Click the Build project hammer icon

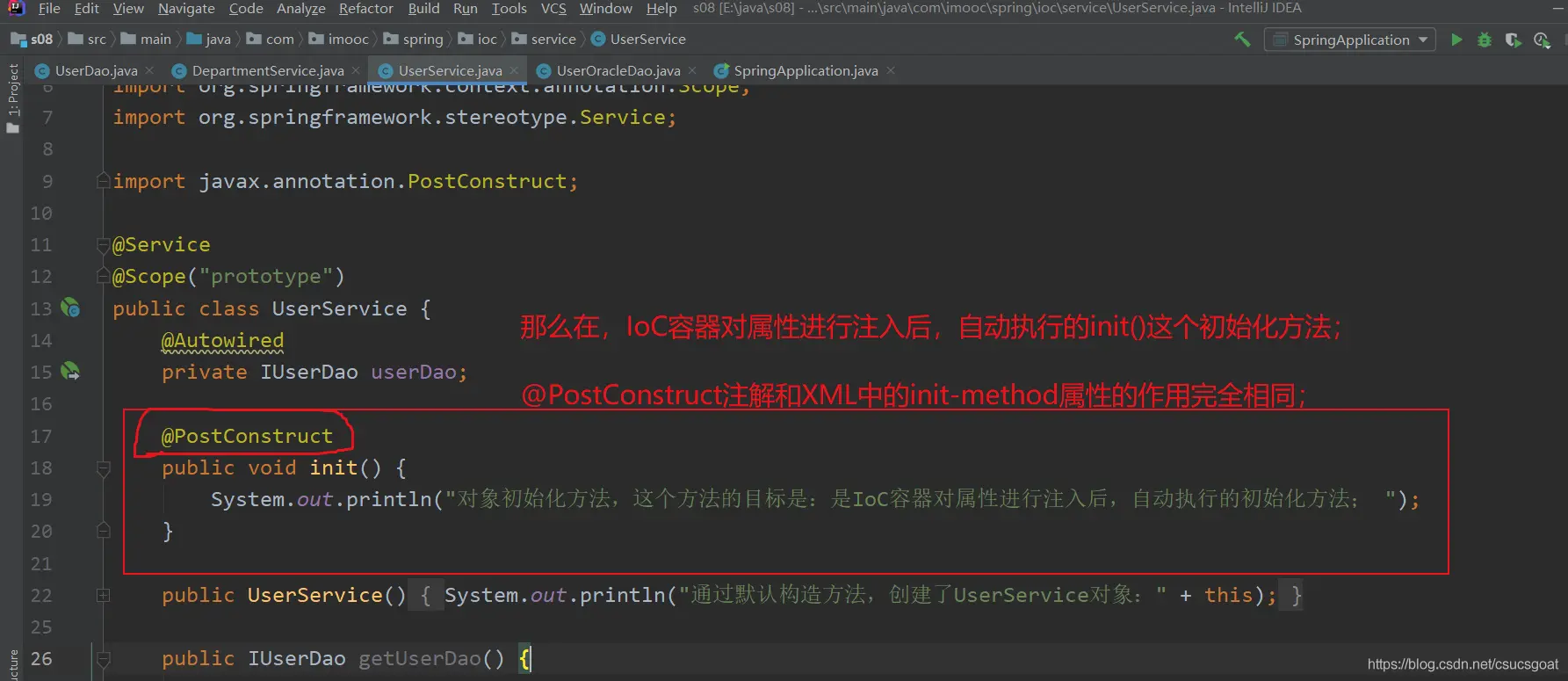(x=1242, y=40)
